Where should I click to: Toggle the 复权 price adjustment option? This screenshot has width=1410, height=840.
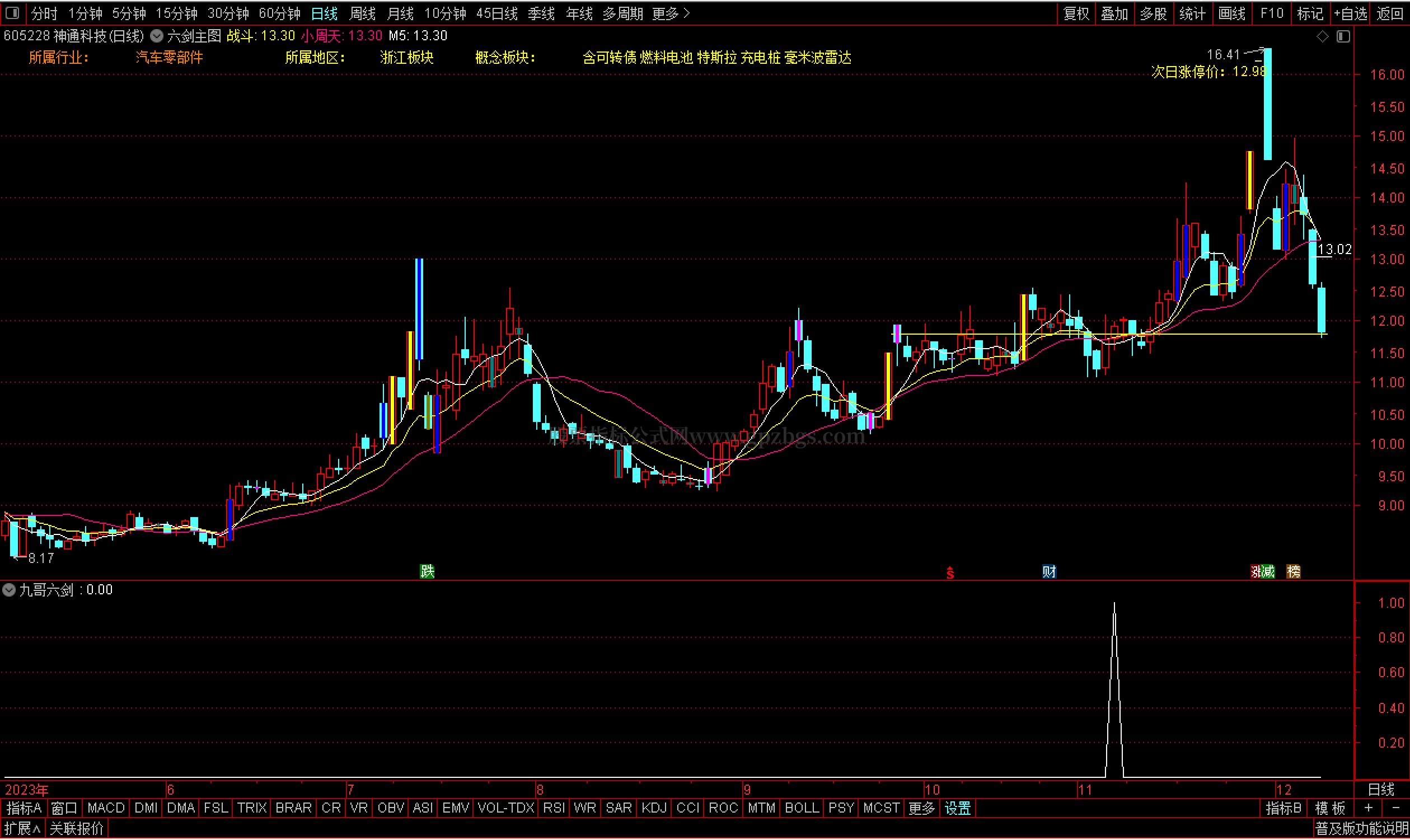tap(1076, 13)
